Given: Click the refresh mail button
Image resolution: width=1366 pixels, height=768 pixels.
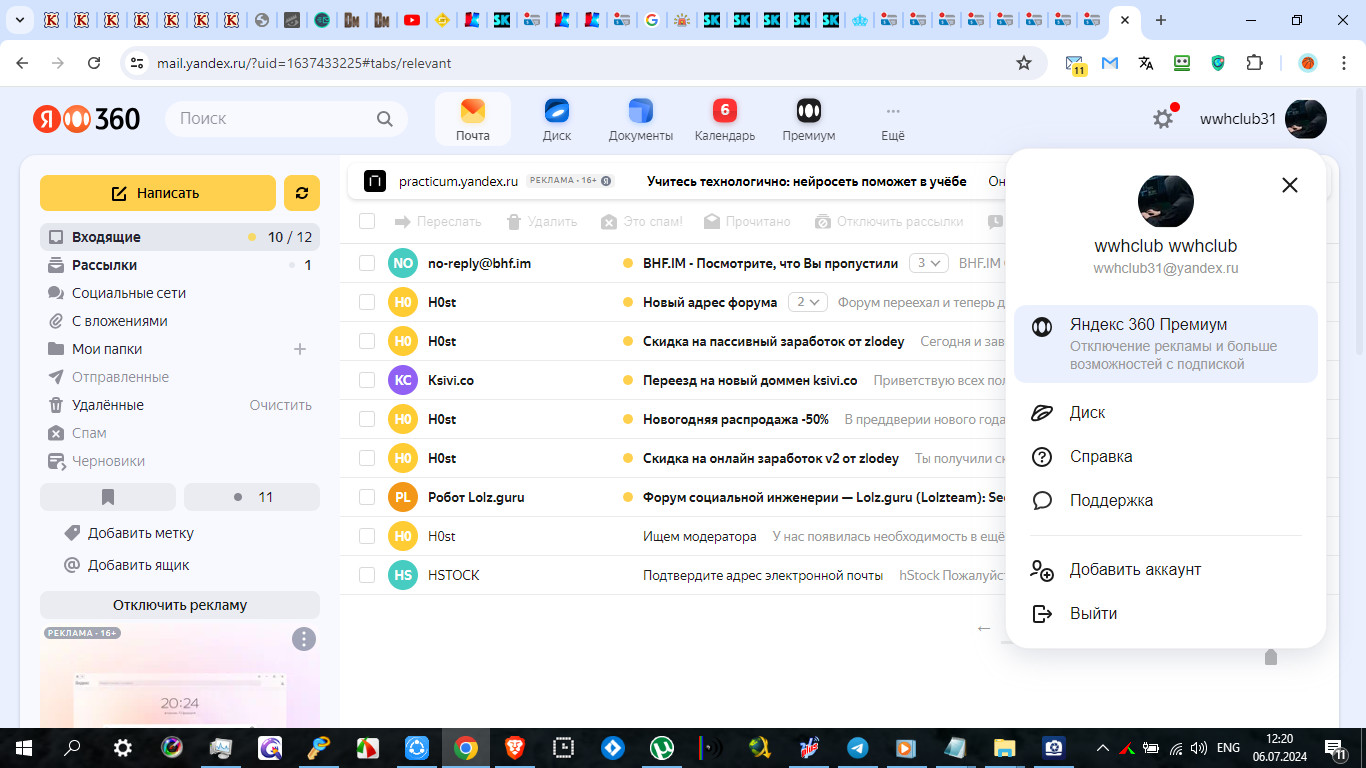Looking at the screenshot, I should point(302,193).
